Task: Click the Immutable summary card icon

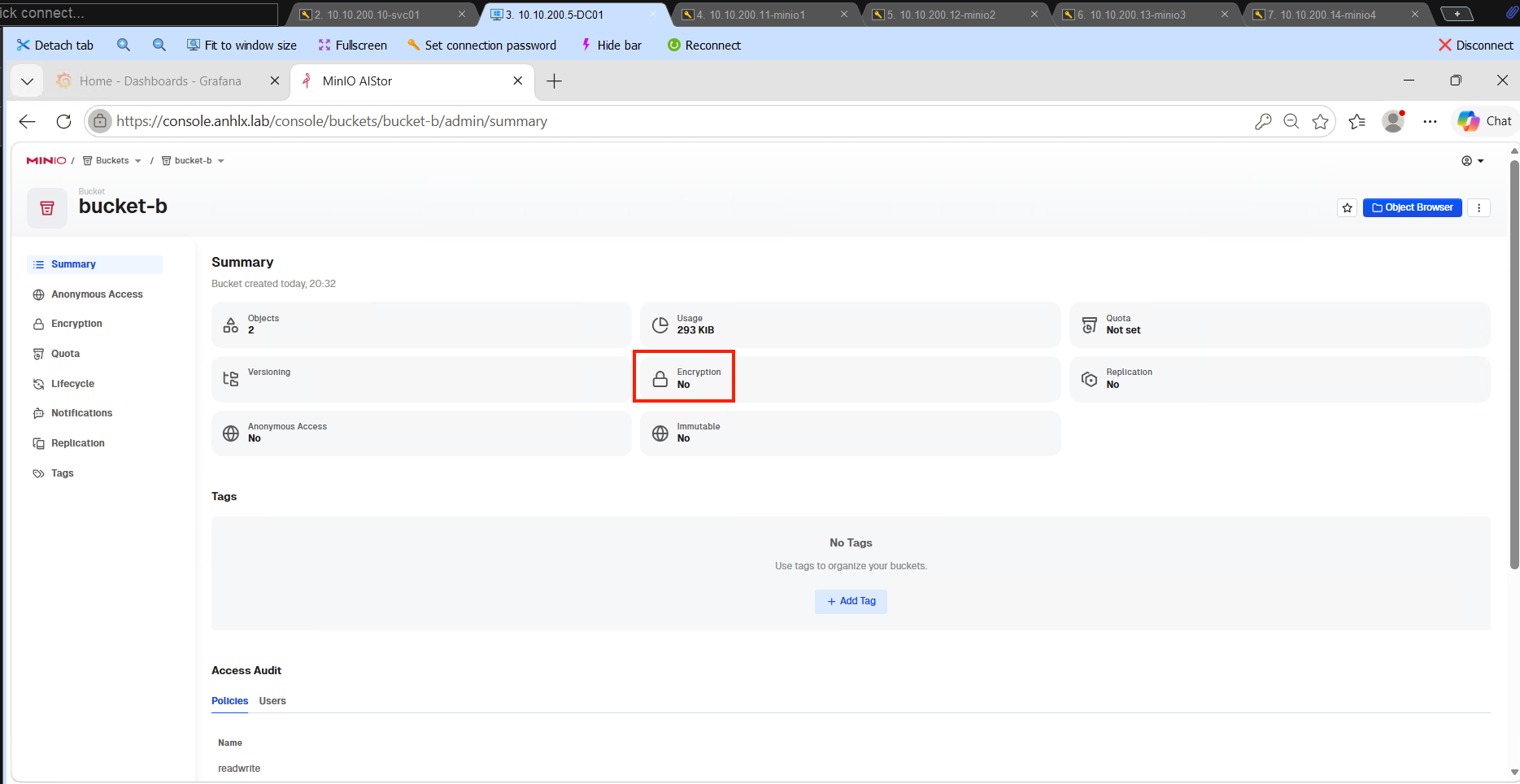Action: (x=660, y=433)
